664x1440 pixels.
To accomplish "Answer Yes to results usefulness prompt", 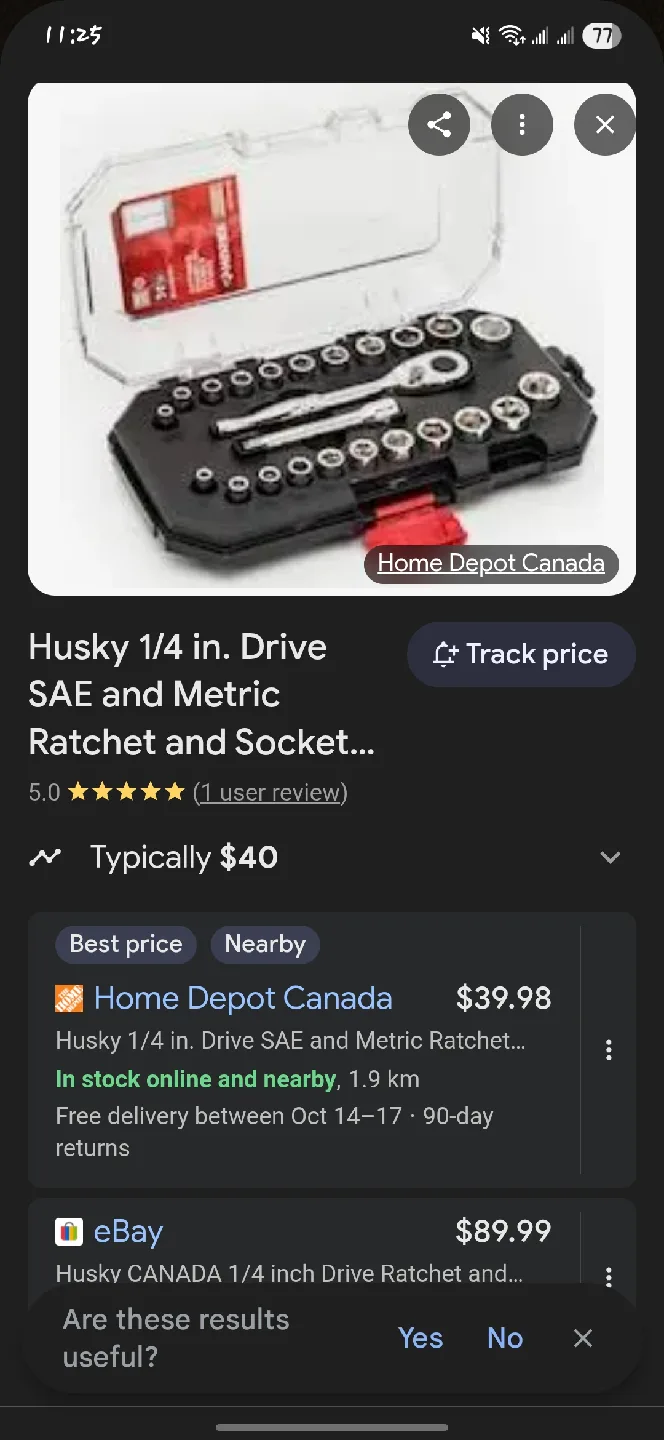I will pos(420,1338).
